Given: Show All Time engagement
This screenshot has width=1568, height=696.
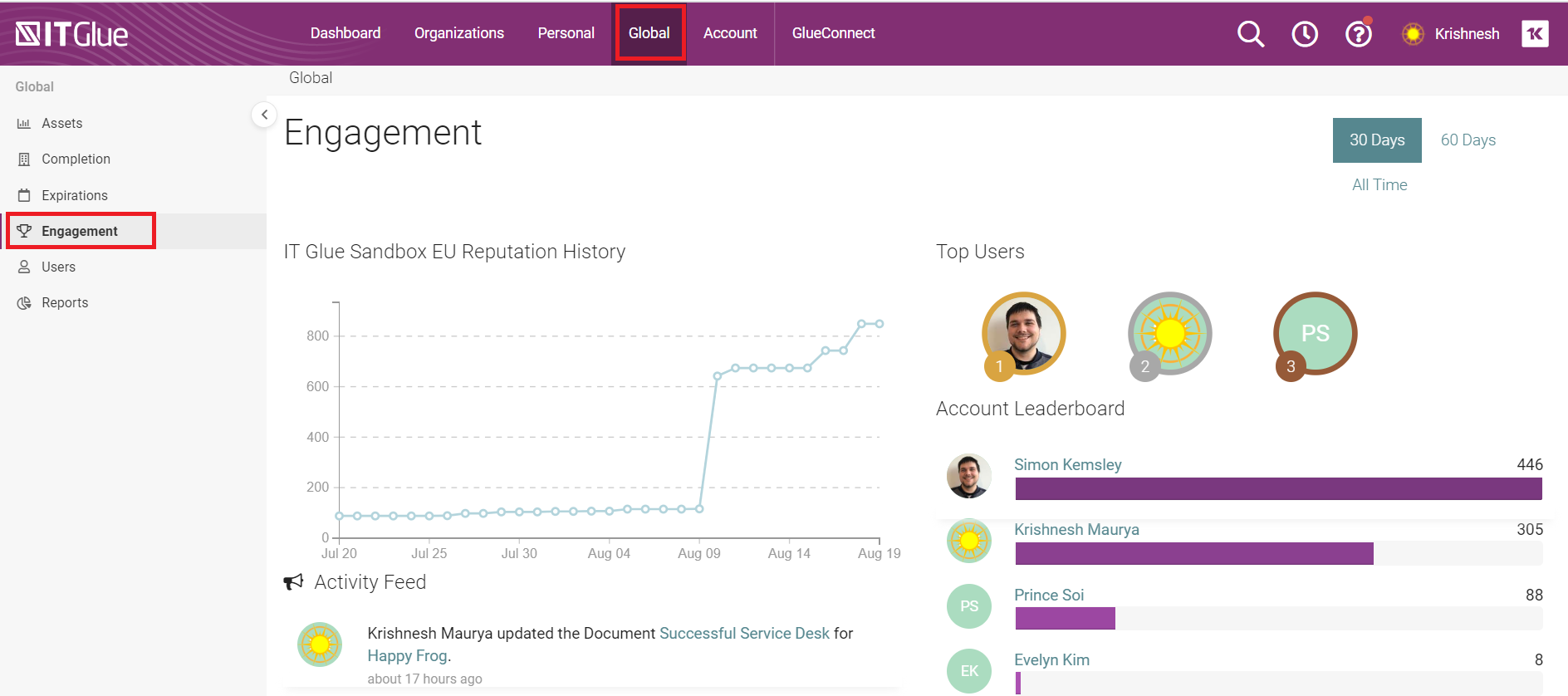Looking at the screenshot, I should pos(1379,184).
